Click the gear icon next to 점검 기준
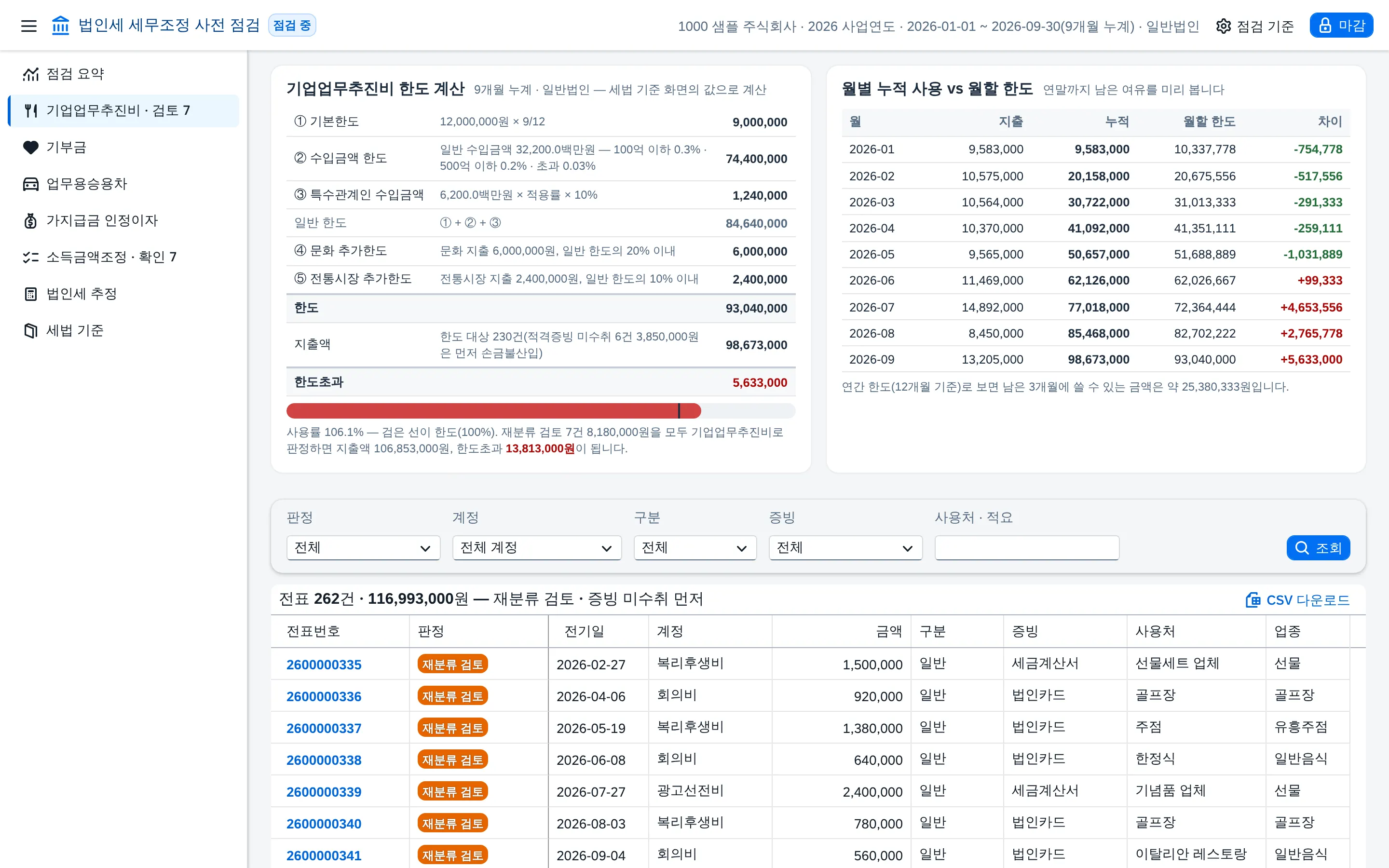This screenshot has width=1389, height=868. [x=1223, y=26]
